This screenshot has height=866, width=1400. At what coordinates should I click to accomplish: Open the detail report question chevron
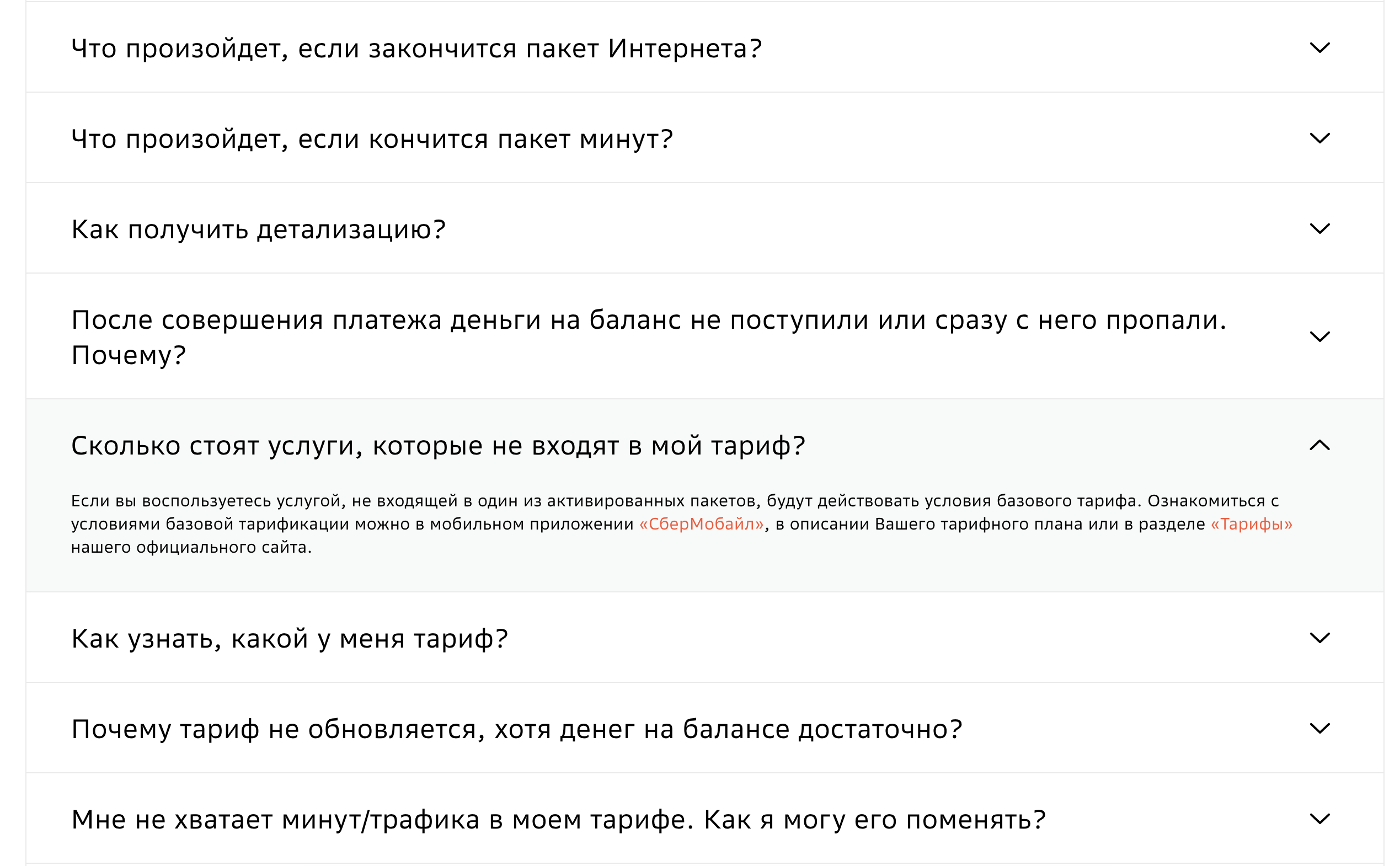(1321, 228)
